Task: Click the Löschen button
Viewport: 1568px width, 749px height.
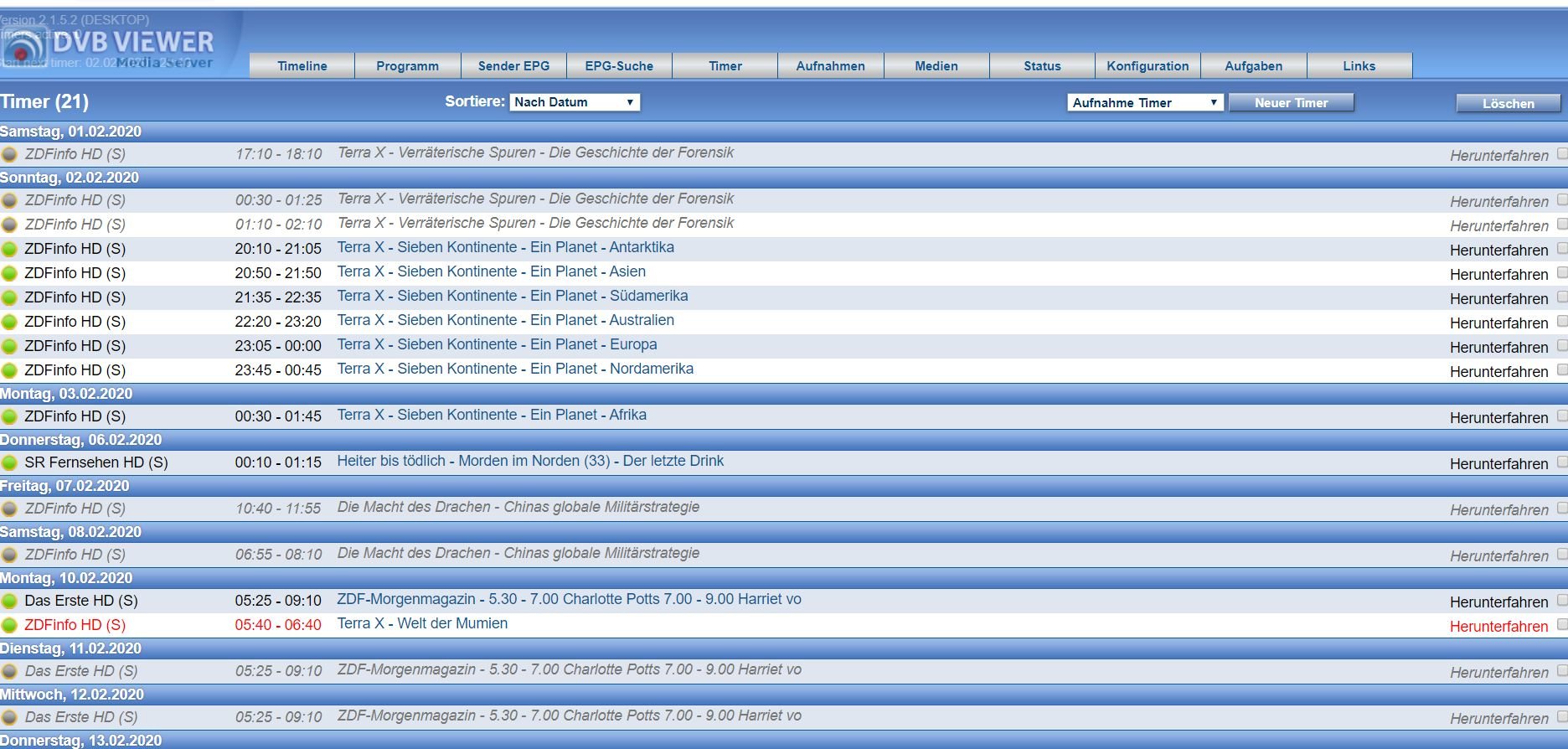Action: click(1508, 104)
